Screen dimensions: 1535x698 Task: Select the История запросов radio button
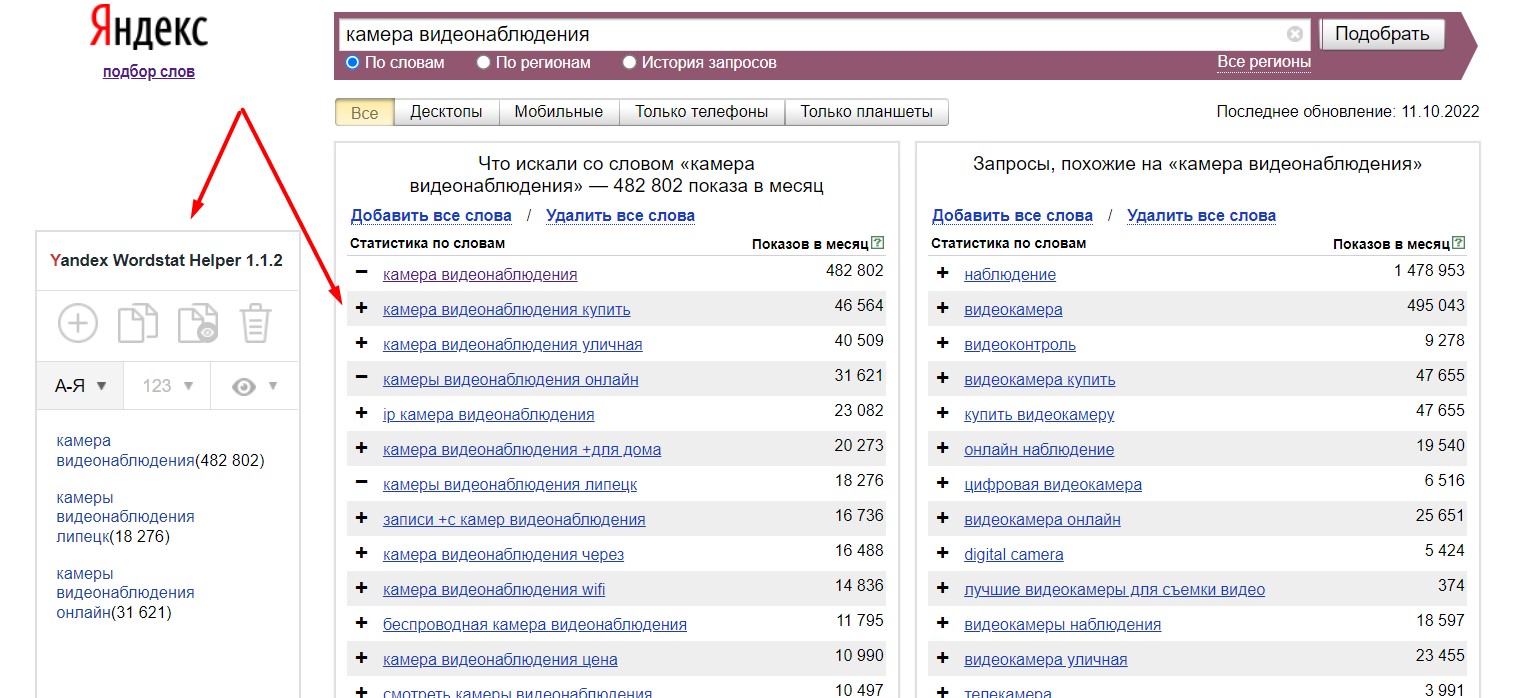coord(629,62)
